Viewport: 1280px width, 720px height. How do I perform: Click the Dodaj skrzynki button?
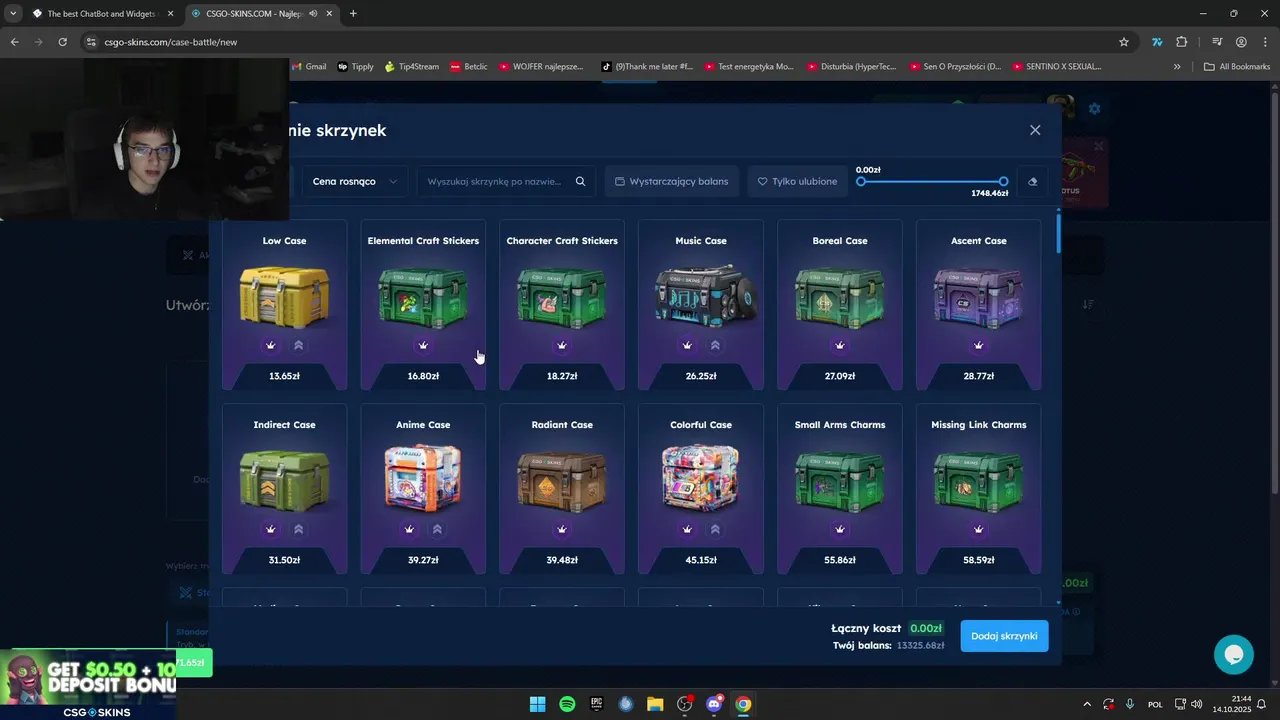coord(1004,636)
